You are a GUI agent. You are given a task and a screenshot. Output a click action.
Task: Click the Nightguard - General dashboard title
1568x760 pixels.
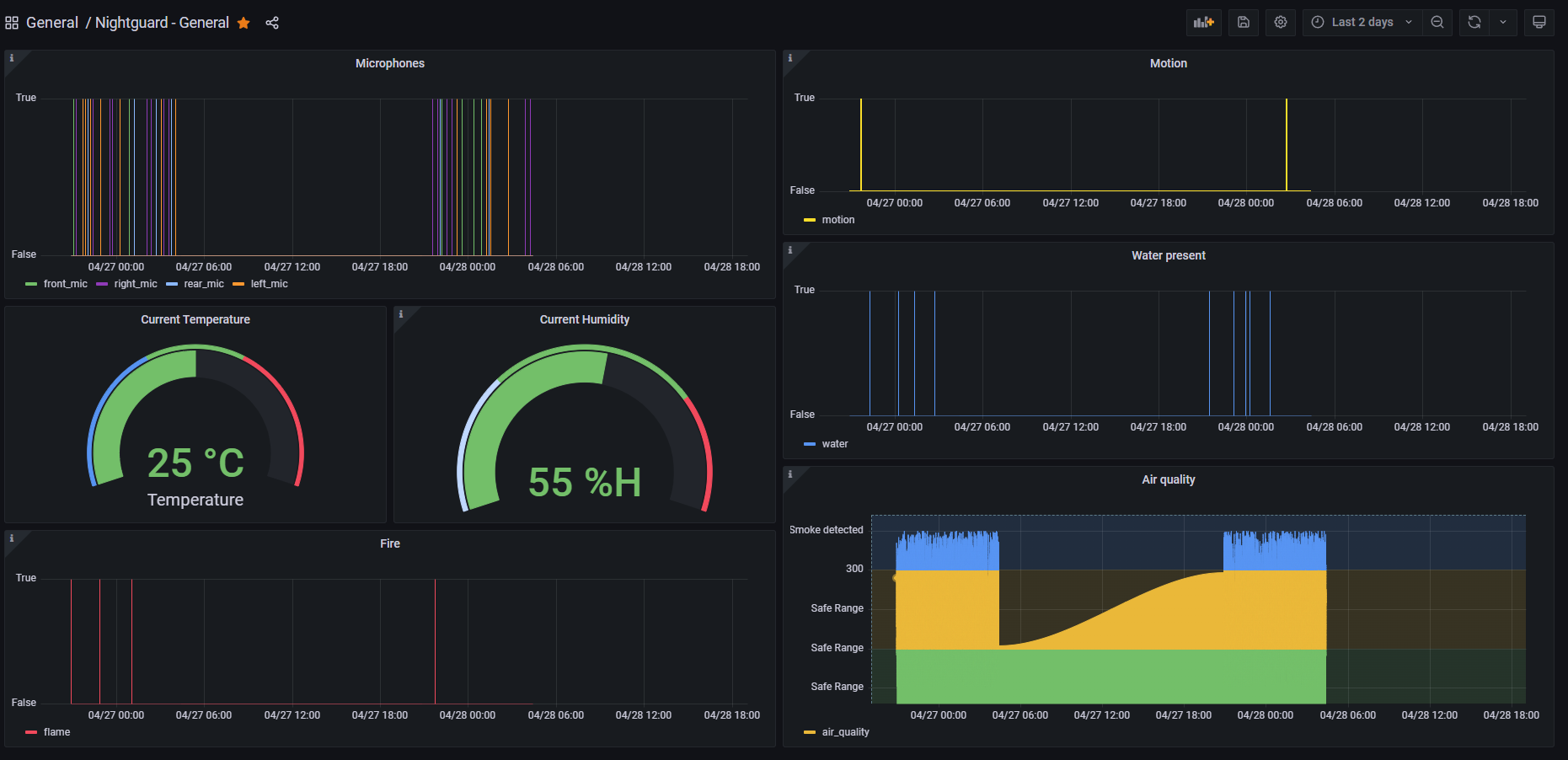(x=162, y=23)
